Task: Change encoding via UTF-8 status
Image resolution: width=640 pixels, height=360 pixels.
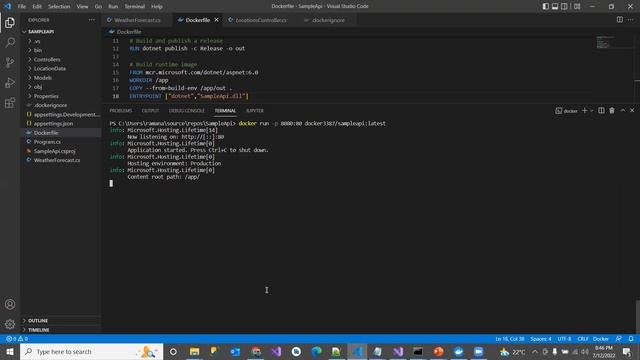Action: tap(564, 339)
